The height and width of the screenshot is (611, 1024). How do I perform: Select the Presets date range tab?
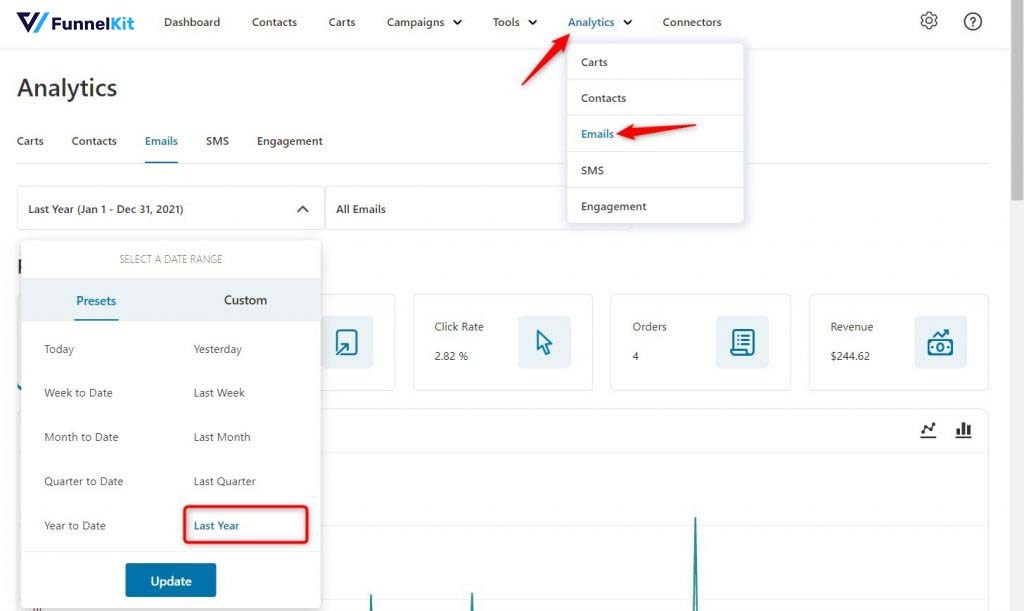(x=96, y=300)
